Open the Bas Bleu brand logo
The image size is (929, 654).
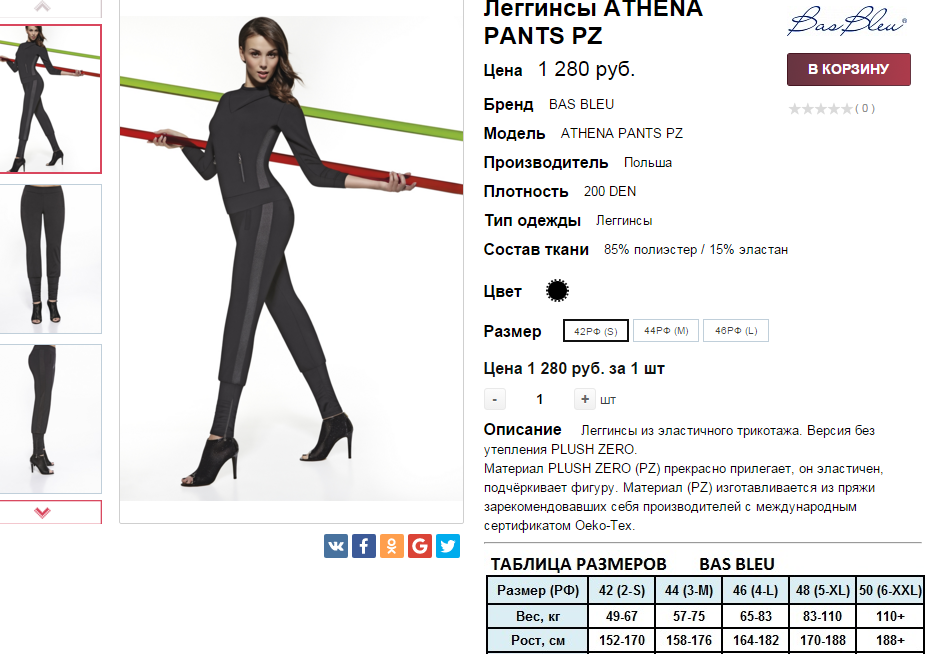(x=847, y=21)
